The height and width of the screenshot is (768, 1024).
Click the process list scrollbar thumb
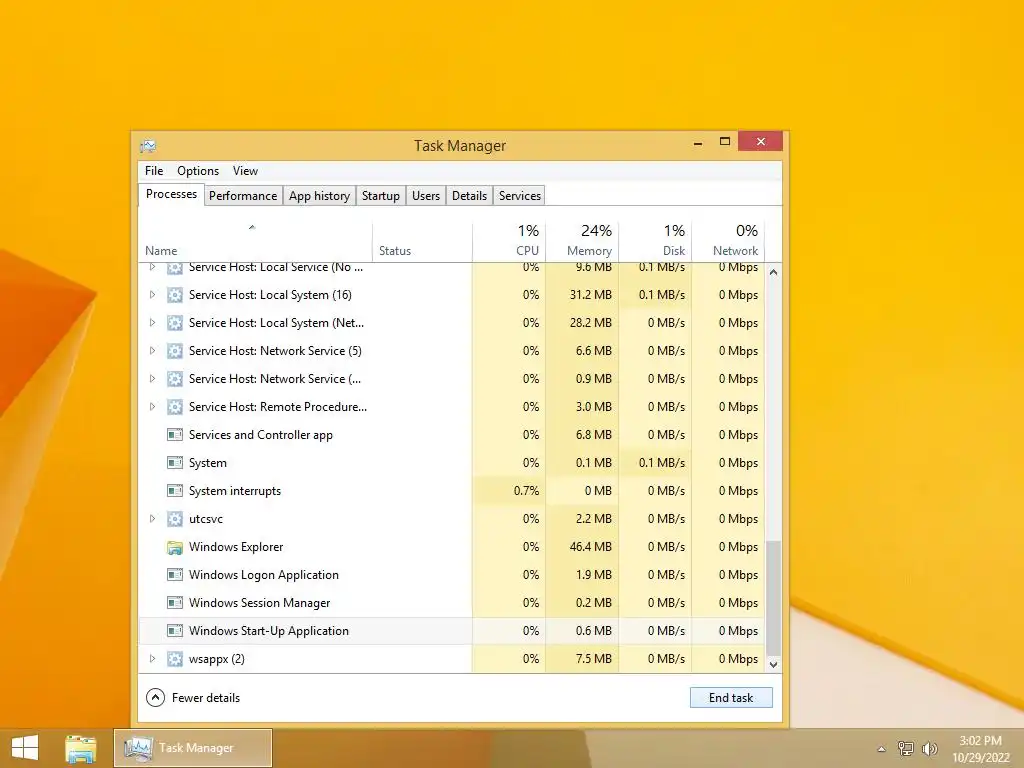click(x=773, y=598)
